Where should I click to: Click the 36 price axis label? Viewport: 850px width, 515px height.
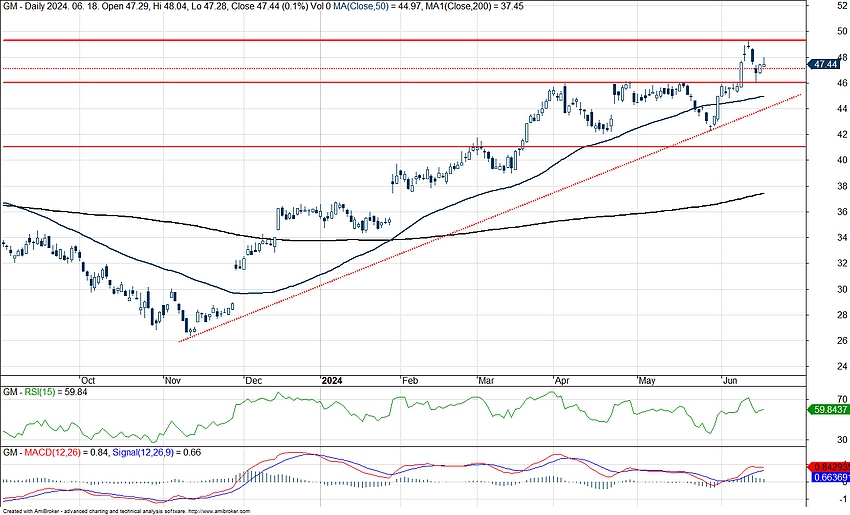tap(842, 211)
